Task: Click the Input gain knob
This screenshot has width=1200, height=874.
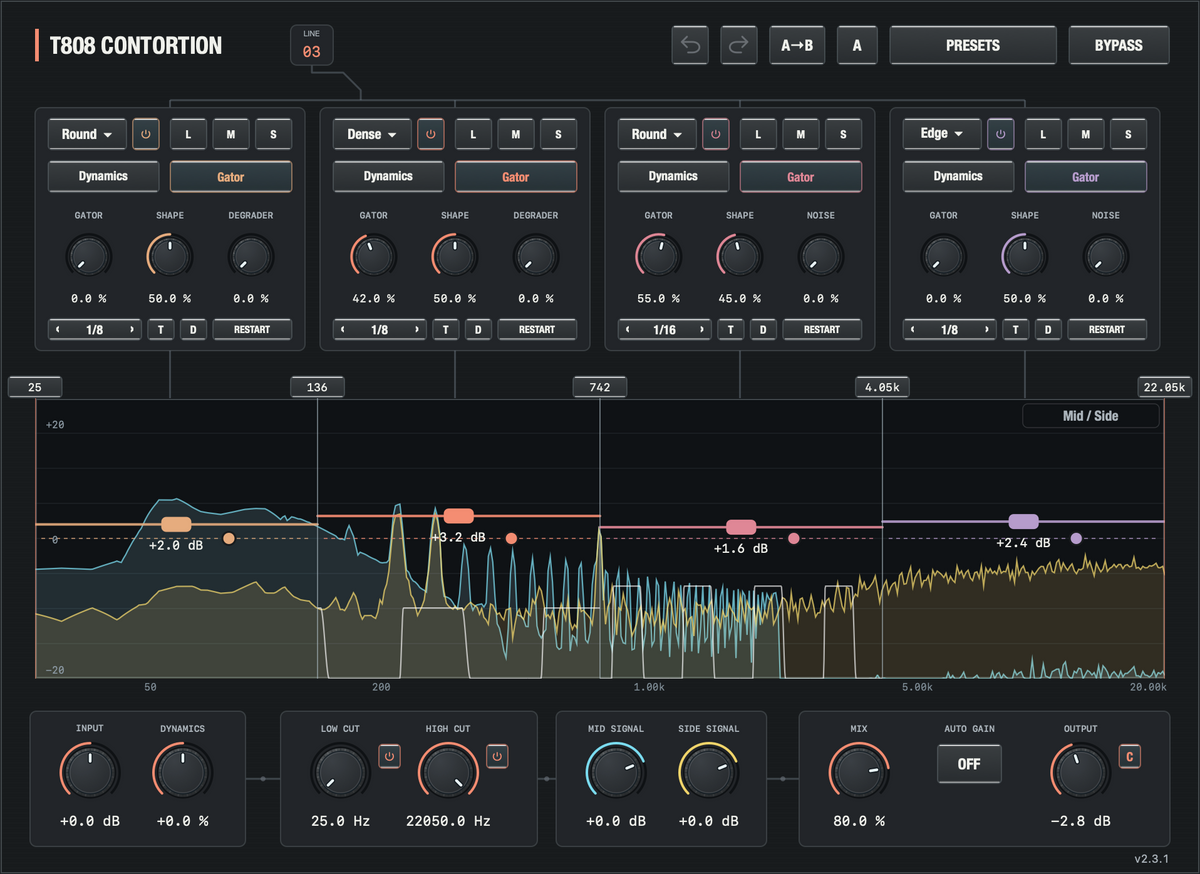Action: click(90, 773)
